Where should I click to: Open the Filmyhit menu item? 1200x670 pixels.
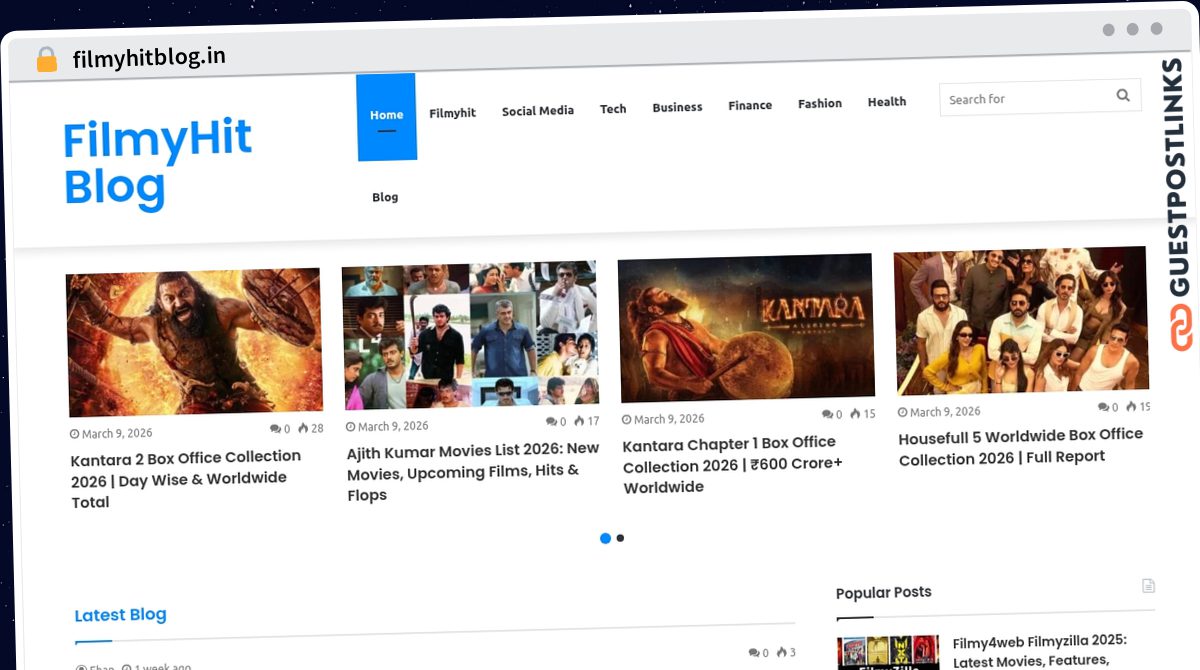452,113
